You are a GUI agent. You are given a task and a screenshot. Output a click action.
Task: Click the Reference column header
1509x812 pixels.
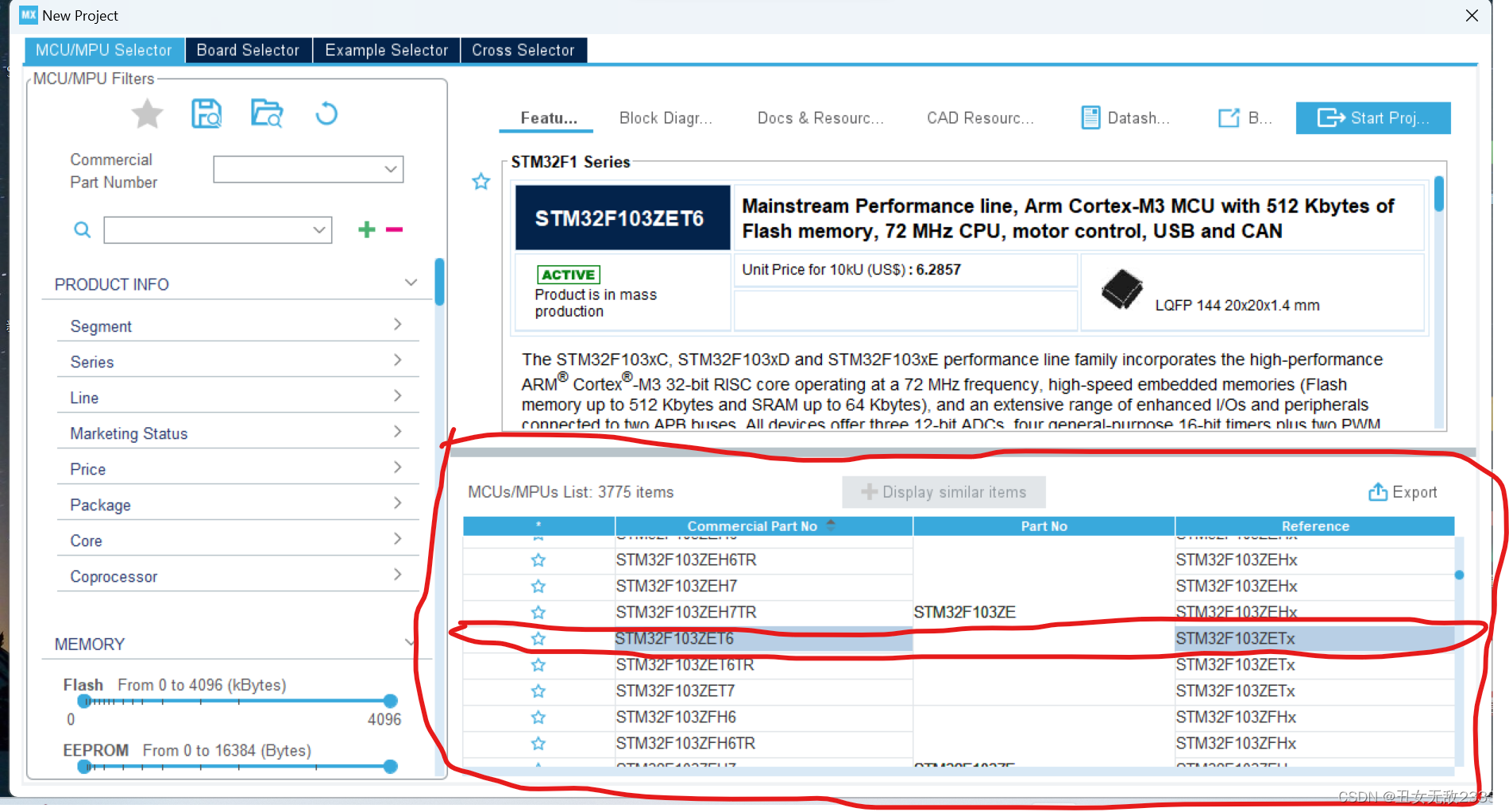(1314, 526)
